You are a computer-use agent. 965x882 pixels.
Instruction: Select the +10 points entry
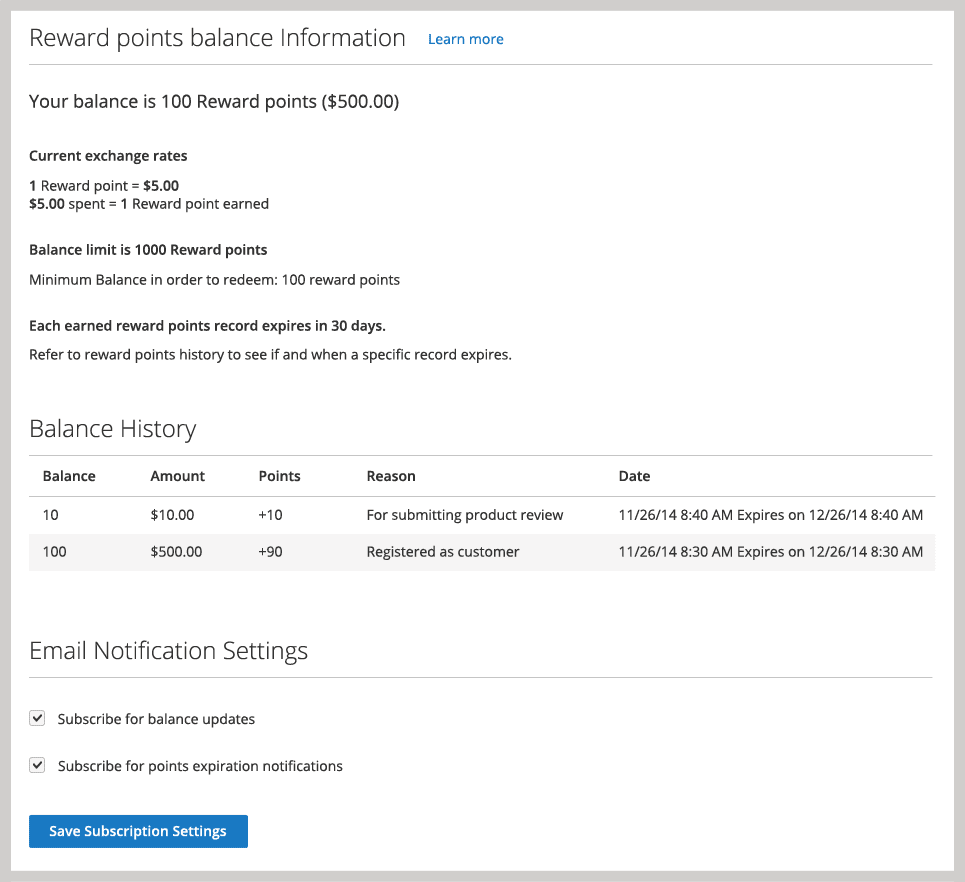tap(270, 515)
